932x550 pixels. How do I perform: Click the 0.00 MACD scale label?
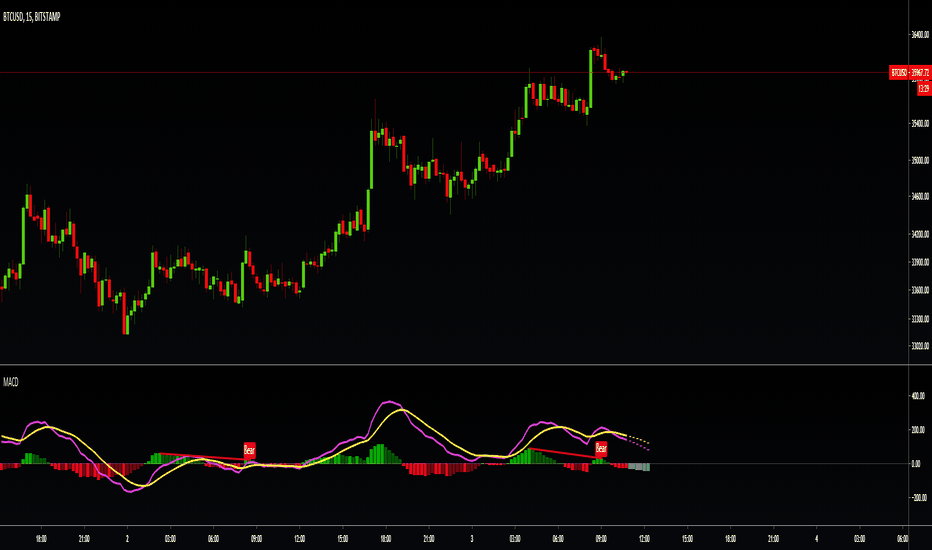(x=916, y=464)
